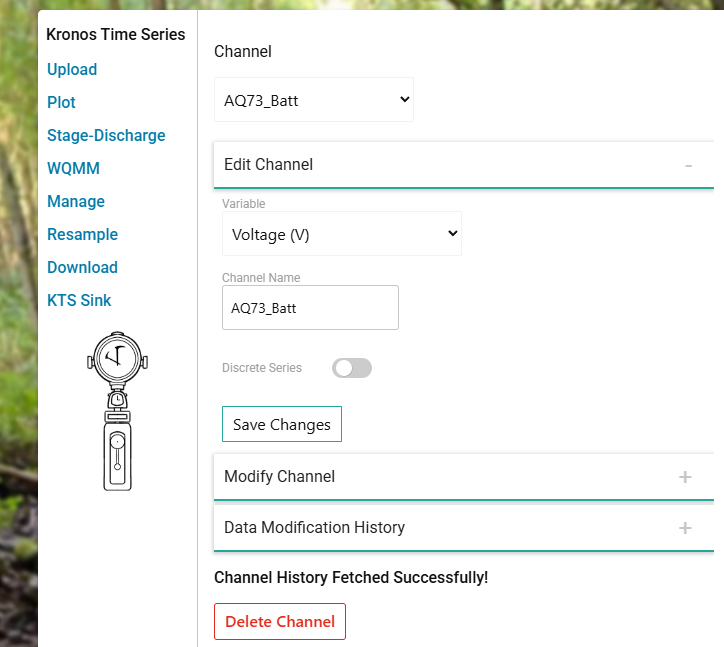Collapse Edit Channel with the minus icon
The width and height of the screenshot is (724, 647).
click(688, 165)
